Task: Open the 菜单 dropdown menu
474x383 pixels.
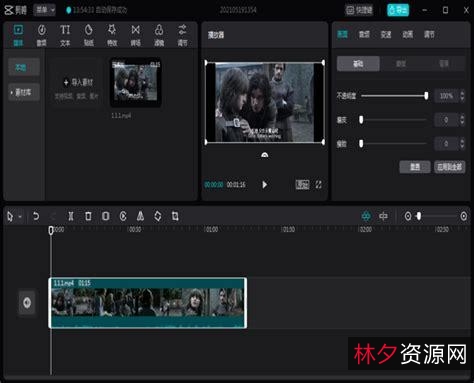Action: point(45,10)
